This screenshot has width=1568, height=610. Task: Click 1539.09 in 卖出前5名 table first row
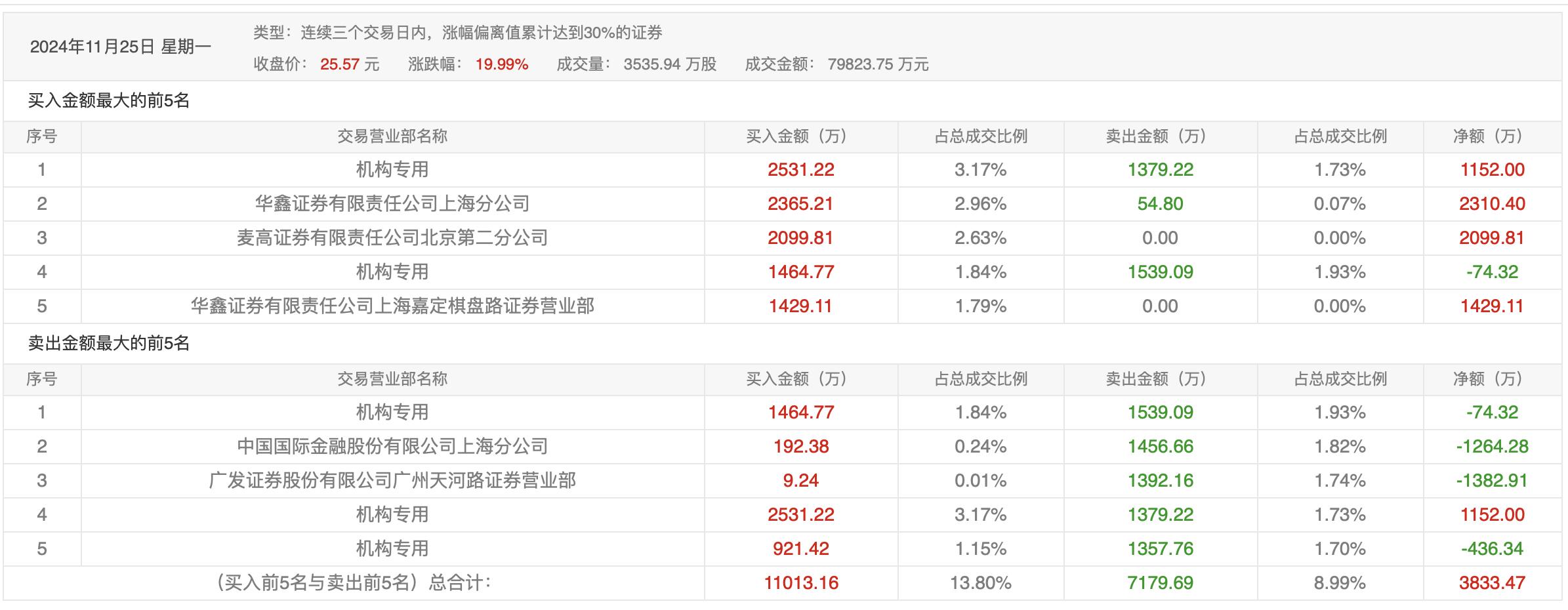pos(1161,413)
